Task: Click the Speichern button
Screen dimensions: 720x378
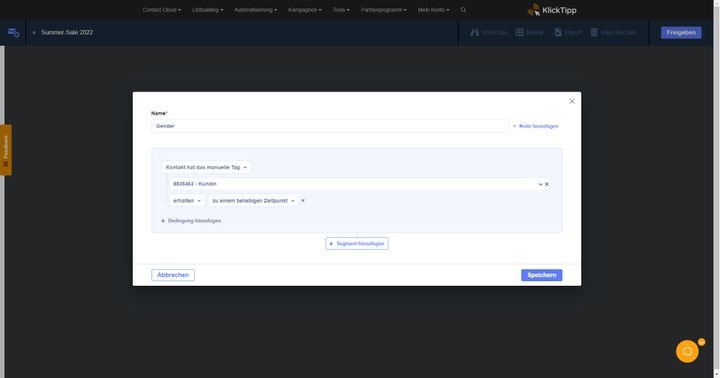Action: [x=541, y=275]
